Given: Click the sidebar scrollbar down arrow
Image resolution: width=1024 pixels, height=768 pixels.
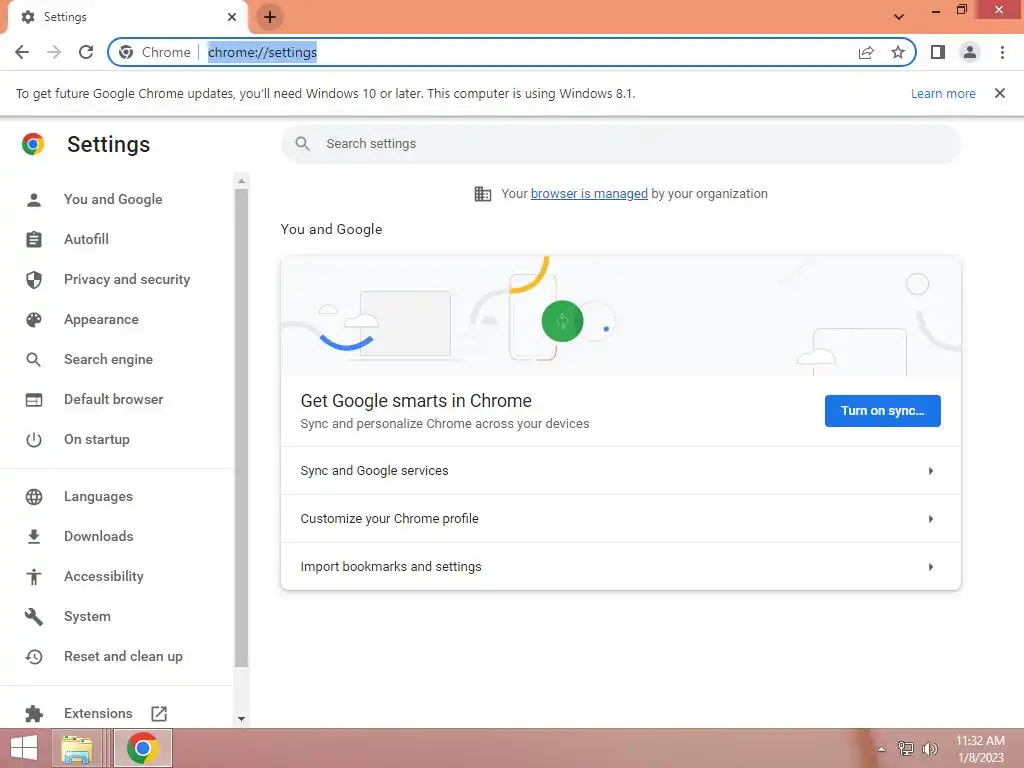Looking at the screenshot, I should pos(242,718).
